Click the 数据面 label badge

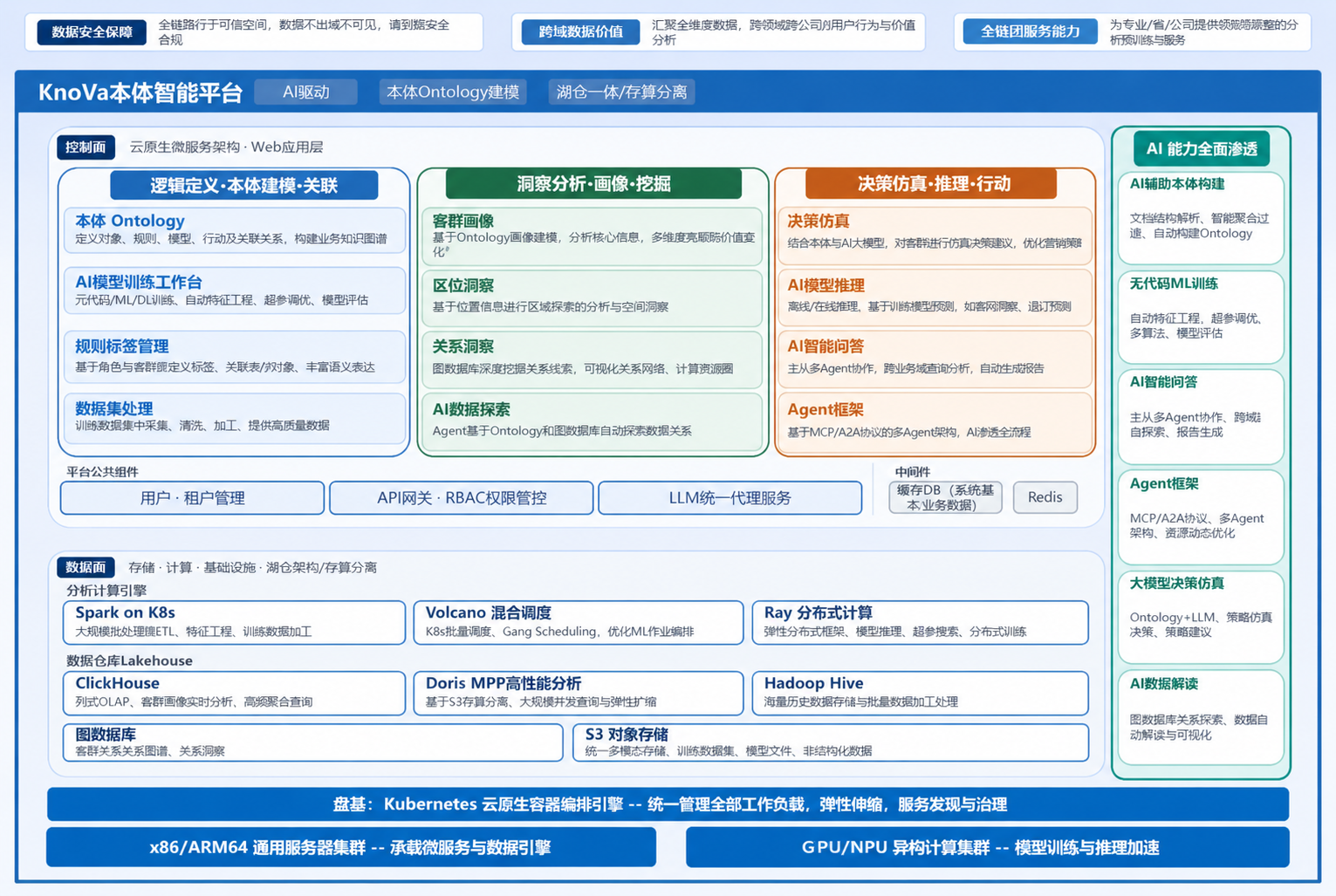coord(86,567)
